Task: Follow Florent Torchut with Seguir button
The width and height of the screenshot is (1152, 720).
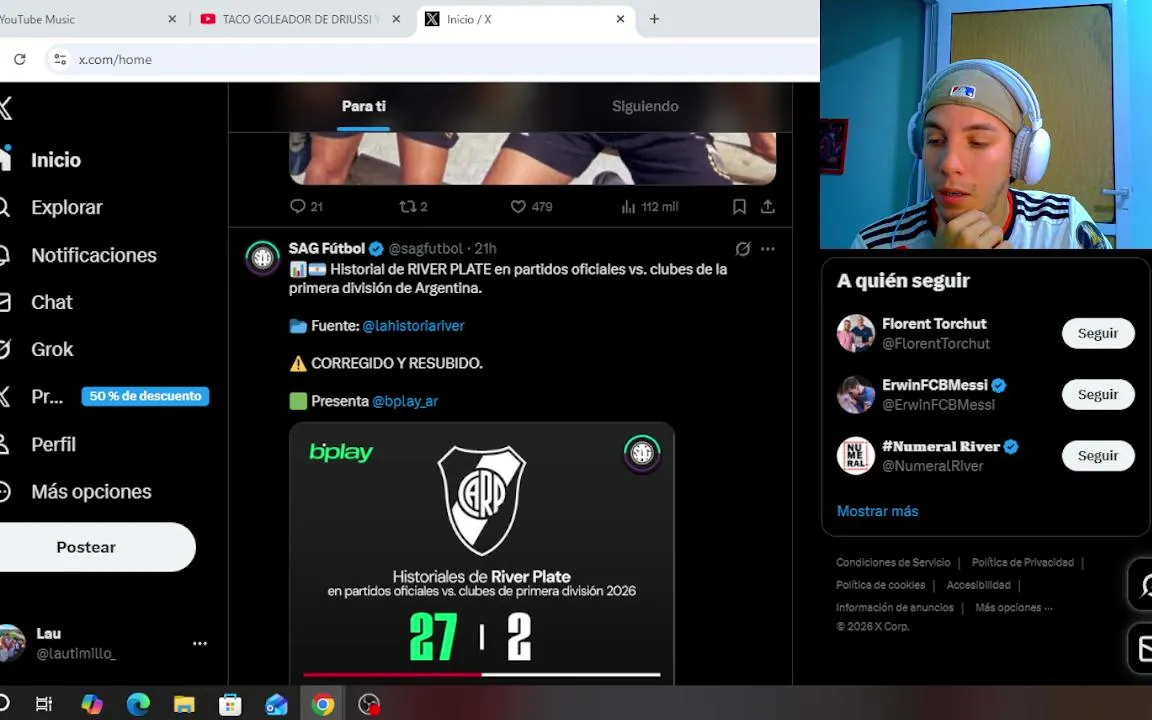Action: [1098, 334]
